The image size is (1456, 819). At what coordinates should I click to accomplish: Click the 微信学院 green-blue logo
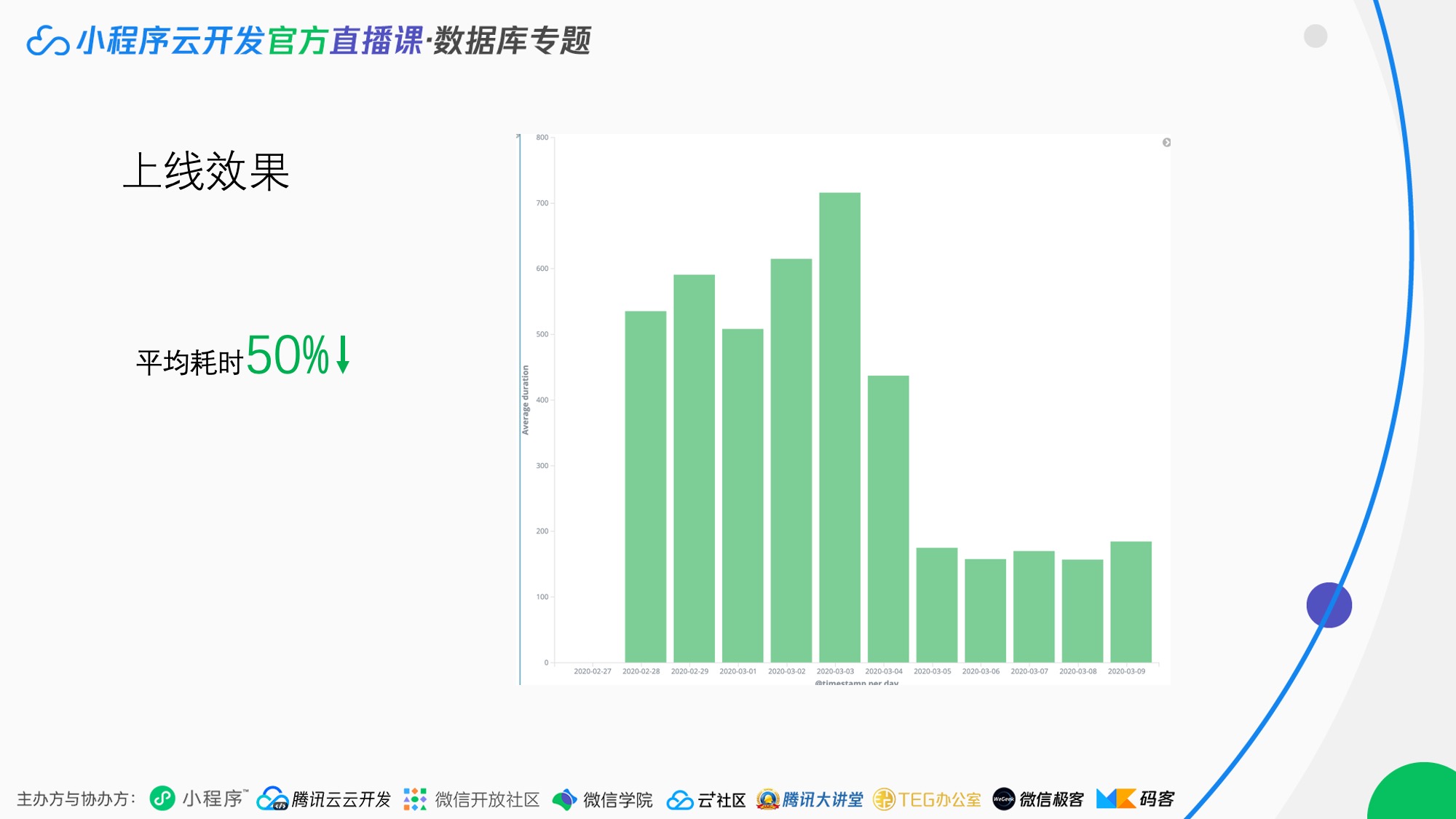click(564, 799)
